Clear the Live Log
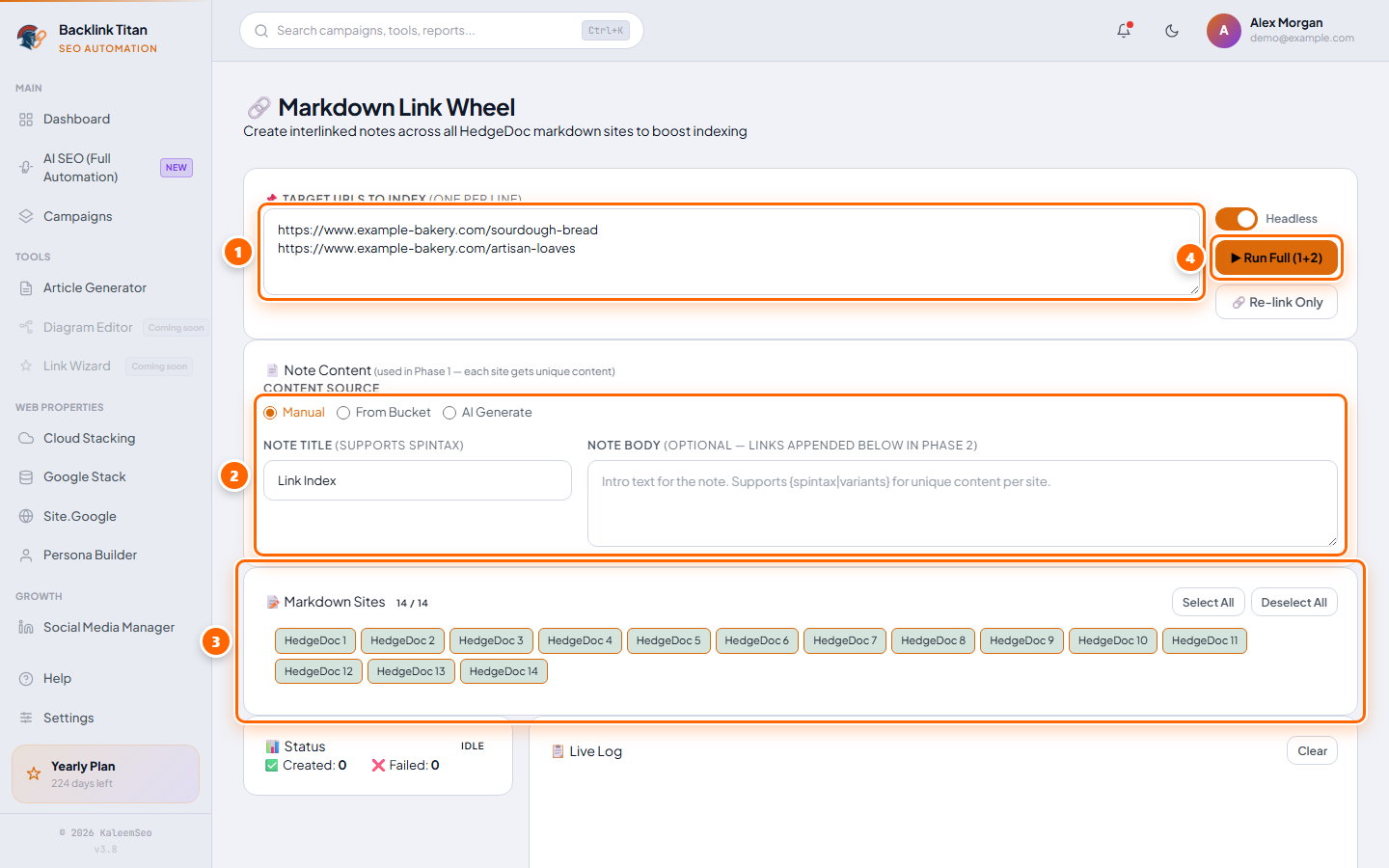This screenshot has height=868, width=1389. 1312,751
